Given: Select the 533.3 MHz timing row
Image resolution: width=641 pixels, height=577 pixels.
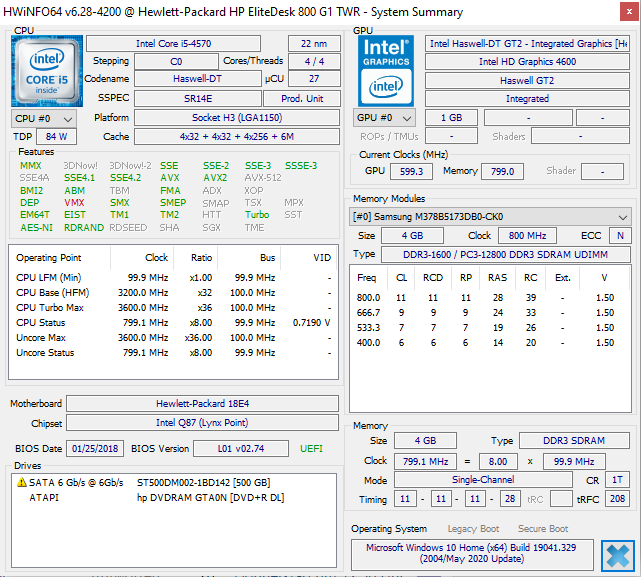Looking at the screenshot, I should point(490,328).
